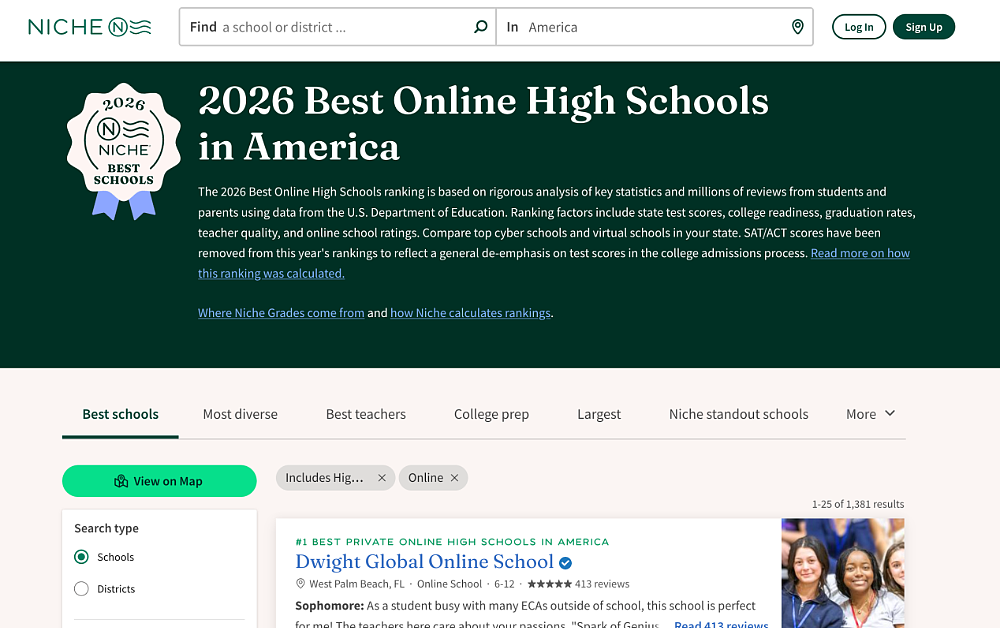
Task: Click the 6-12 grade range text
Action: tap(504, 584)
